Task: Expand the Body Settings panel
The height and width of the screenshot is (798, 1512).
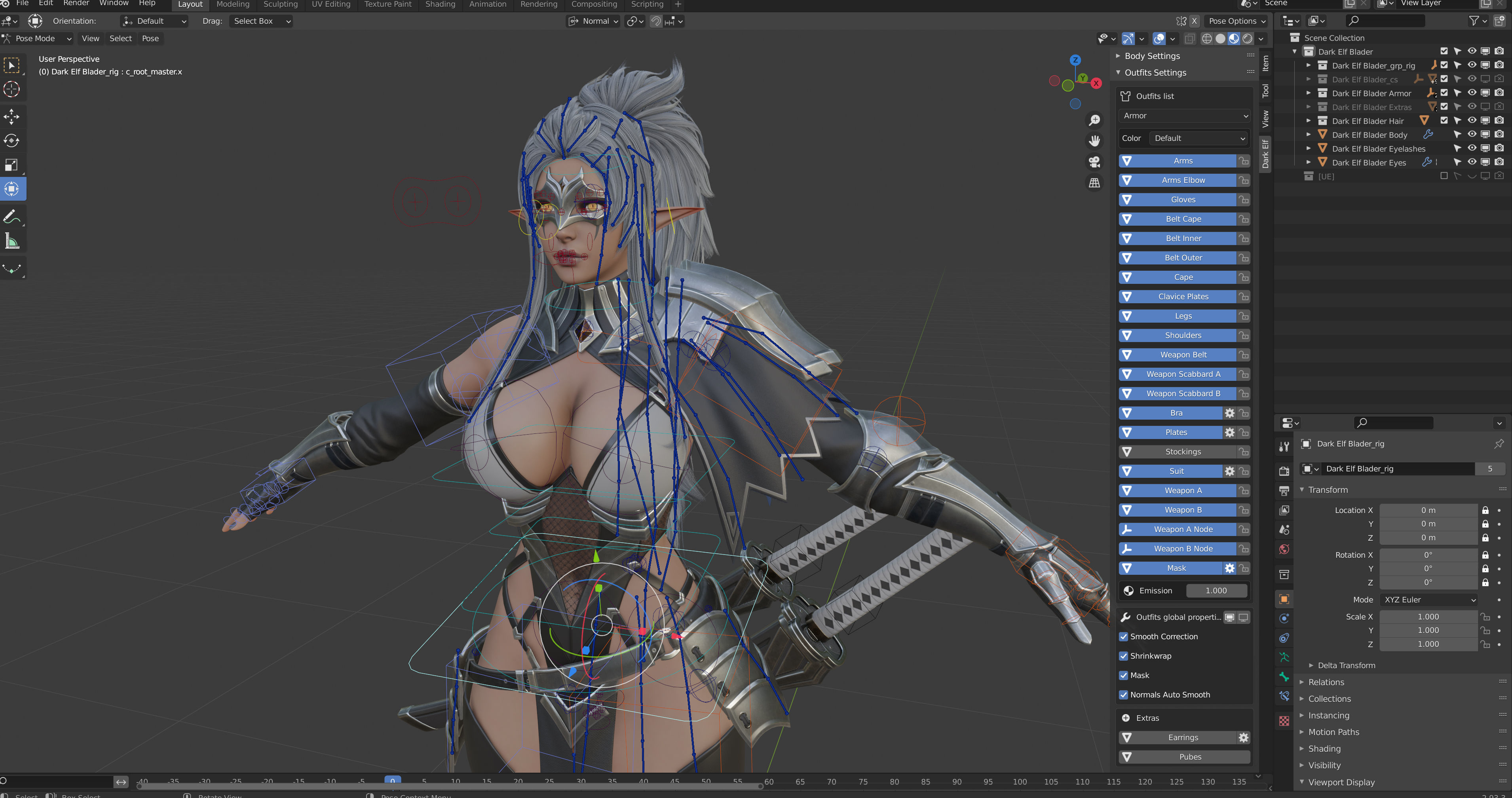Action: 1151,56
